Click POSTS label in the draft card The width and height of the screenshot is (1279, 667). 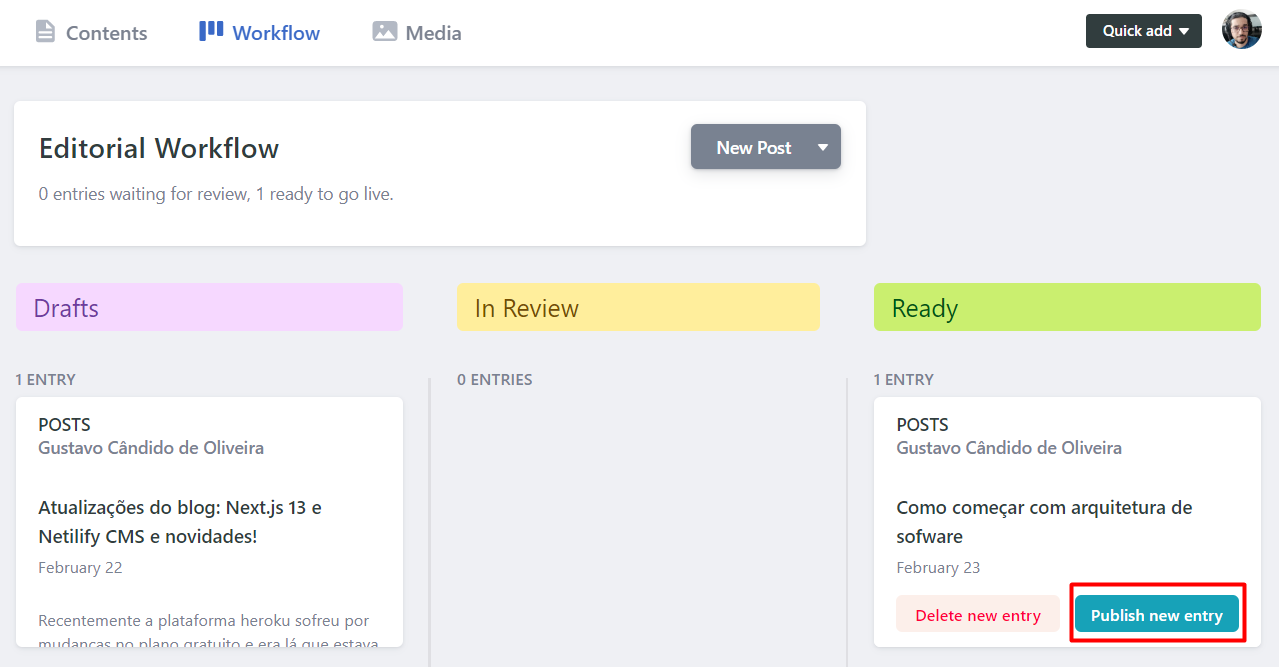point(64,425)
